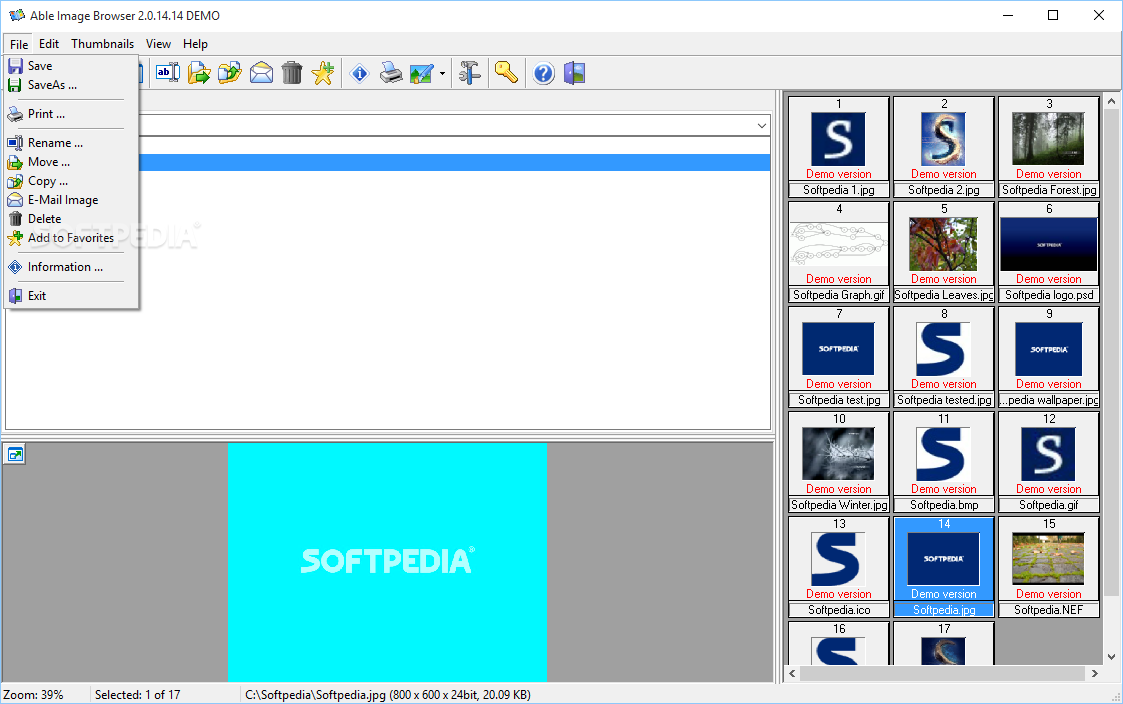This screenshot has height=704, width=1123.
Task: Click the thumbnail panel scroll down arrow
Action: [x=1111, y=656]
